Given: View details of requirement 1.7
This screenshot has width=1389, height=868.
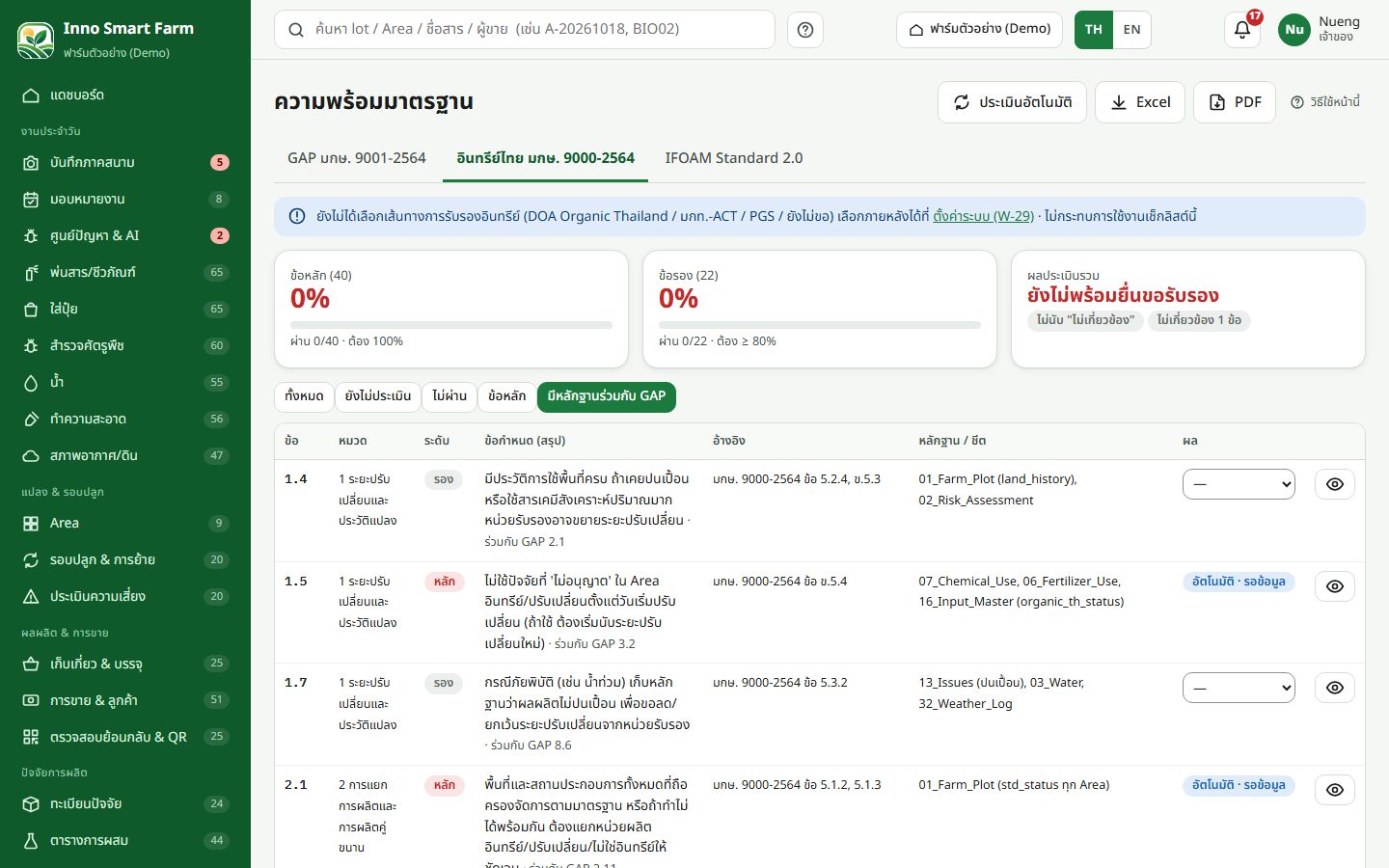Looking at the screenshot, I should click(1335, 688).
